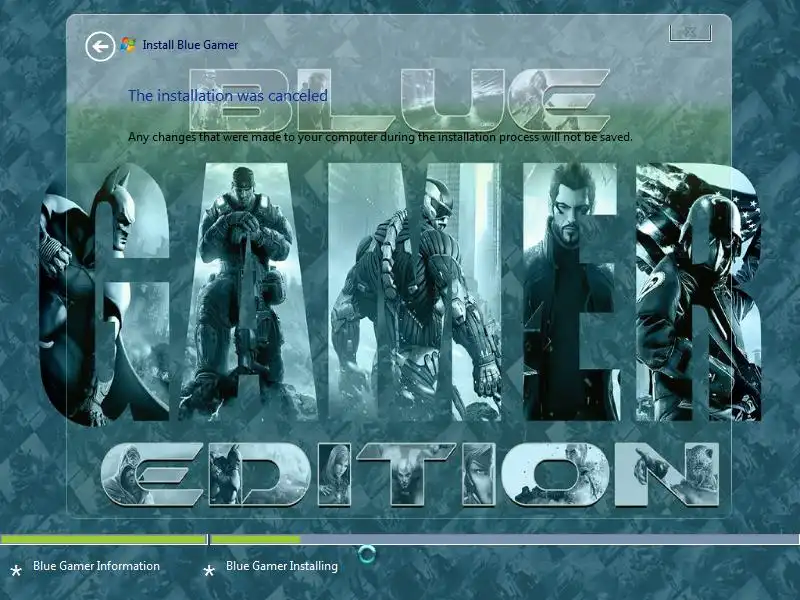Click the Windows flag setup icon
This screenshot has height=600, width=800.
(128, 44)
